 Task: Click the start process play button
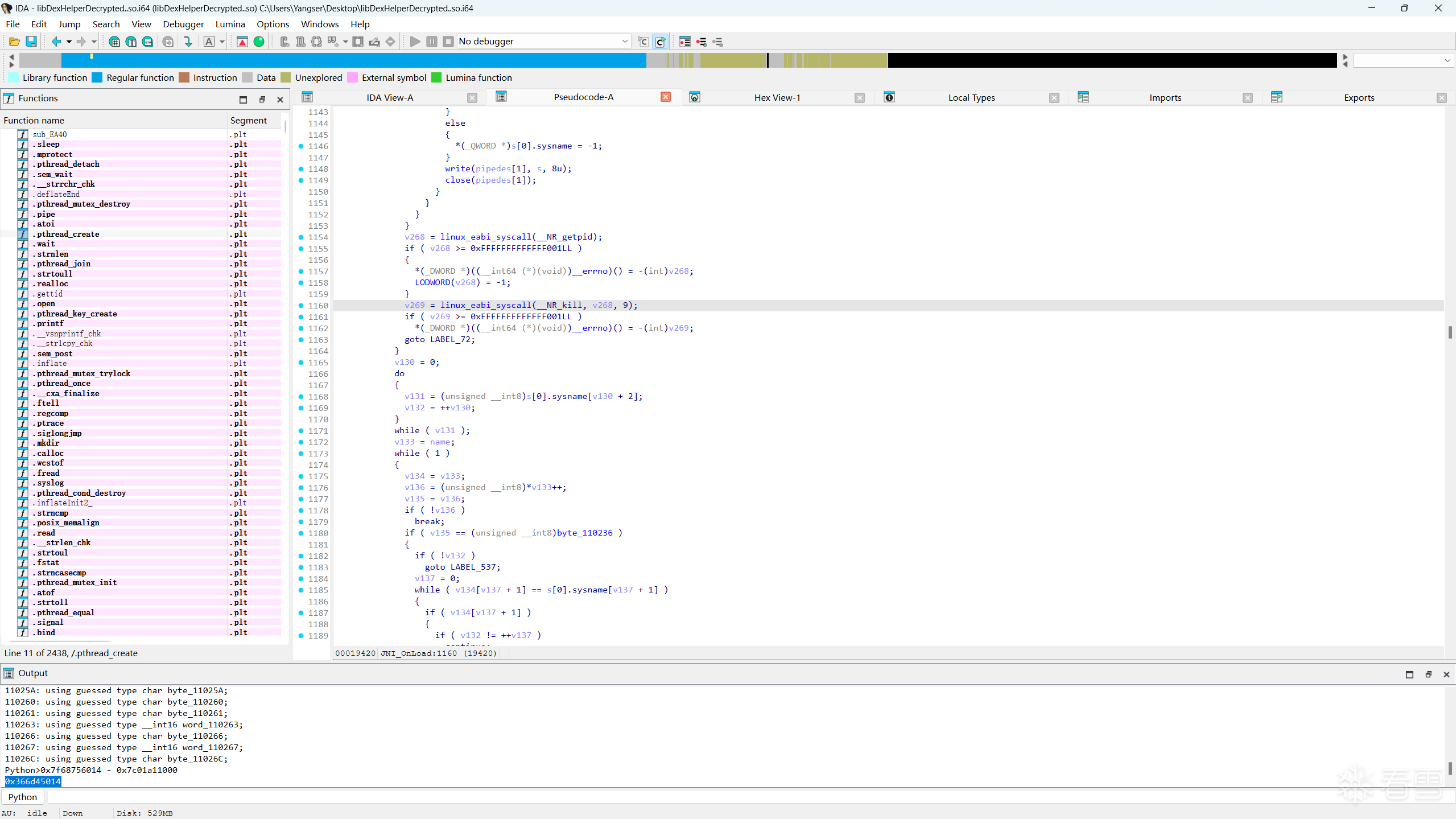pos(415,42)
